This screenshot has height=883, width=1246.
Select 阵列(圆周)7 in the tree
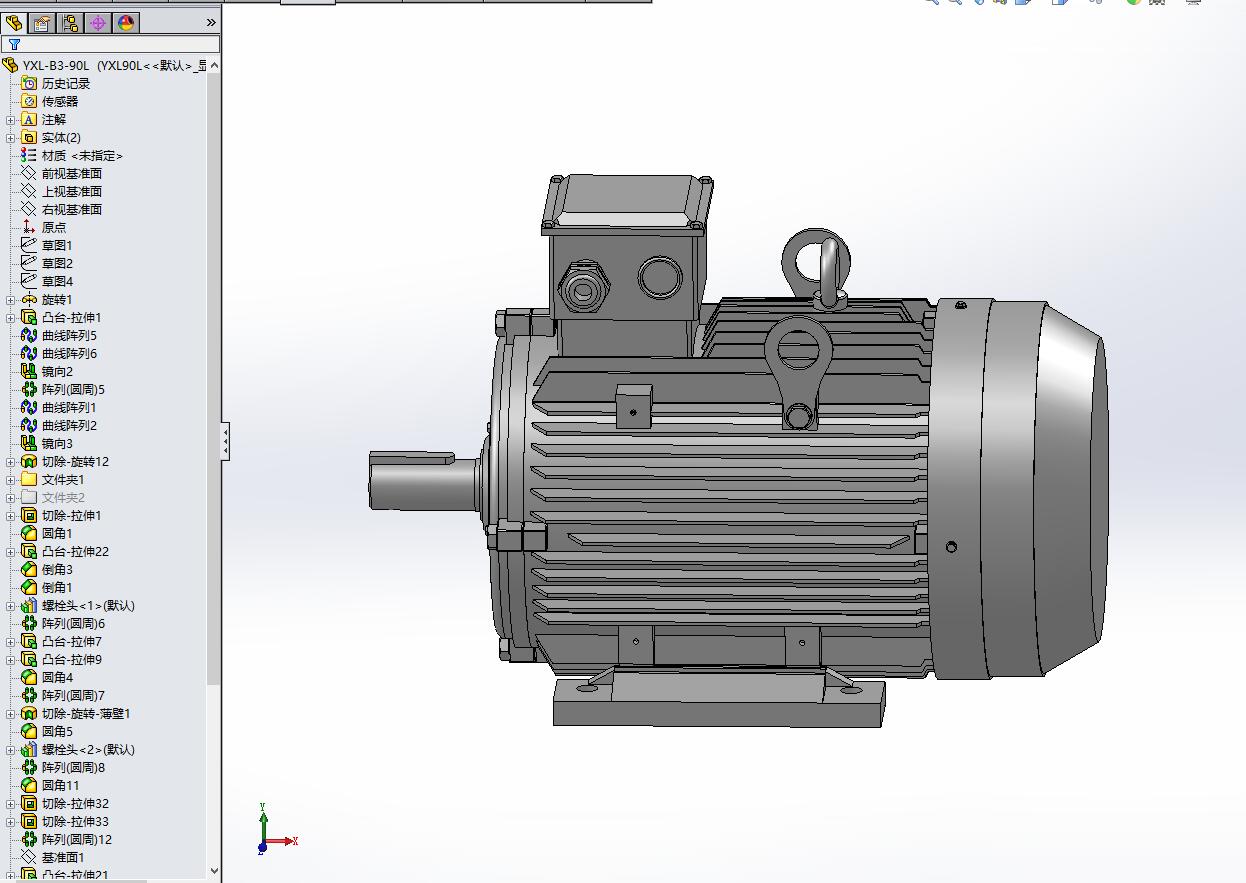coord(73,695)
